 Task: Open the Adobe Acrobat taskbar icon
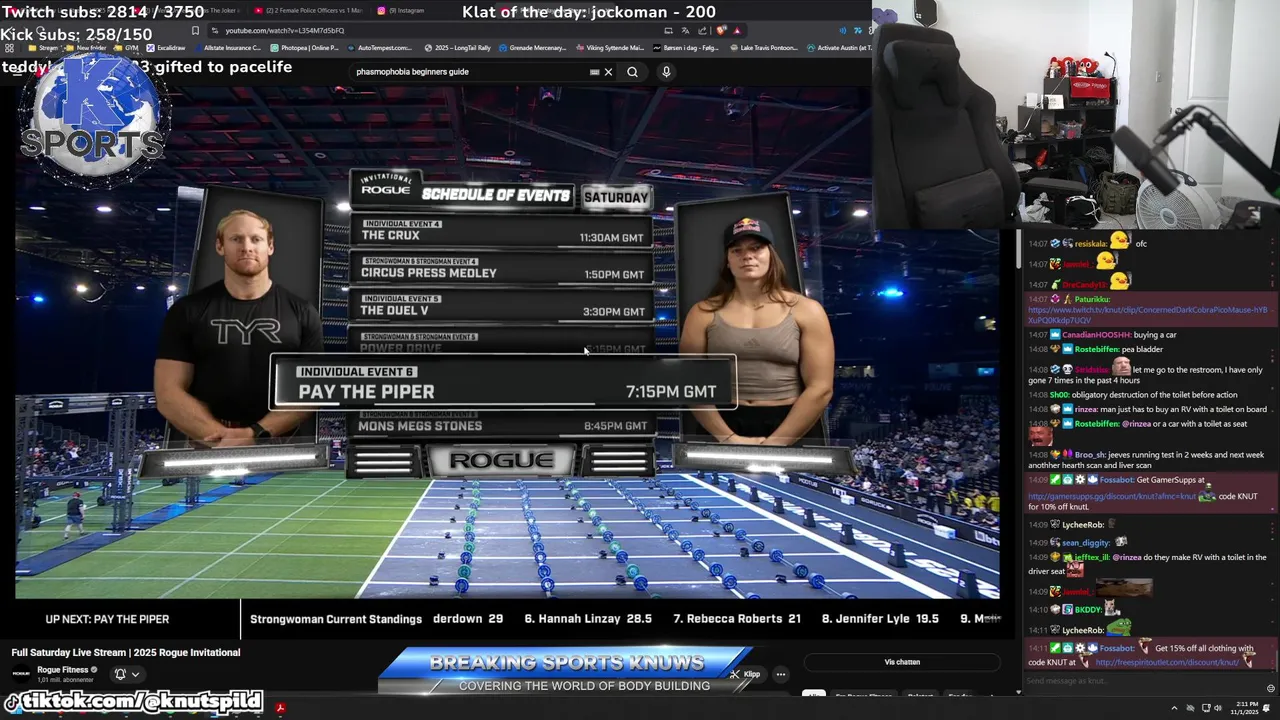coord(280,709)
